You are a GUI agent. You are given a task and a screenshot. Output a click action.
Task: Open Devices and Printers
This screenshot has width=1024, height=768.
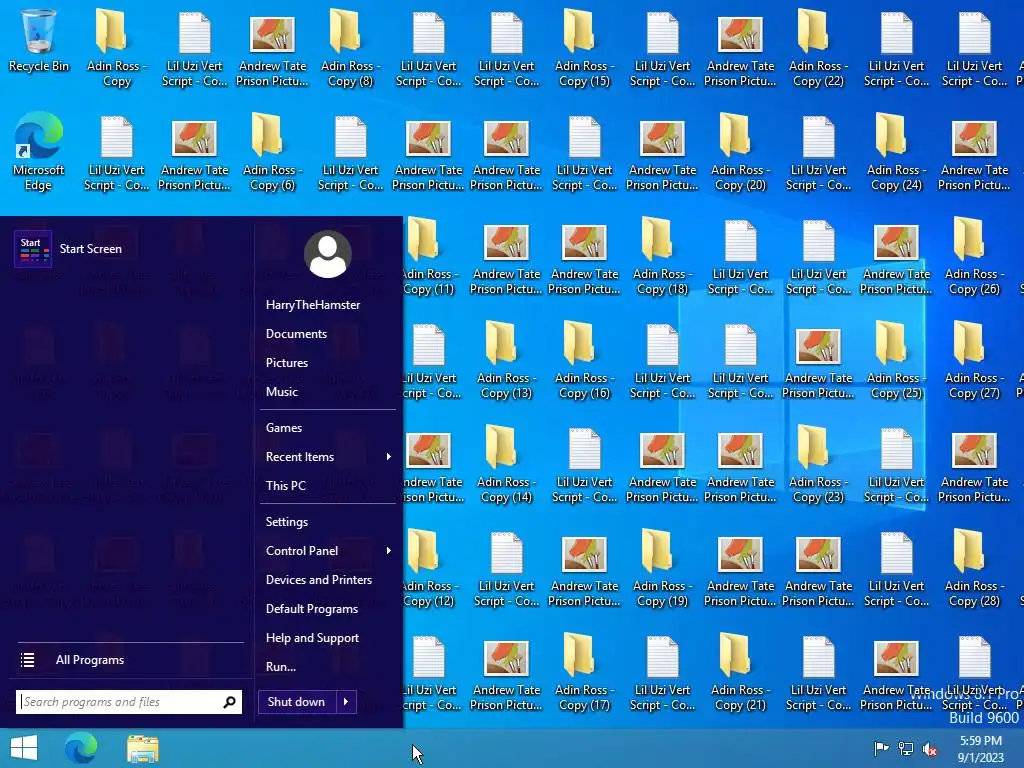pos(319,580)
